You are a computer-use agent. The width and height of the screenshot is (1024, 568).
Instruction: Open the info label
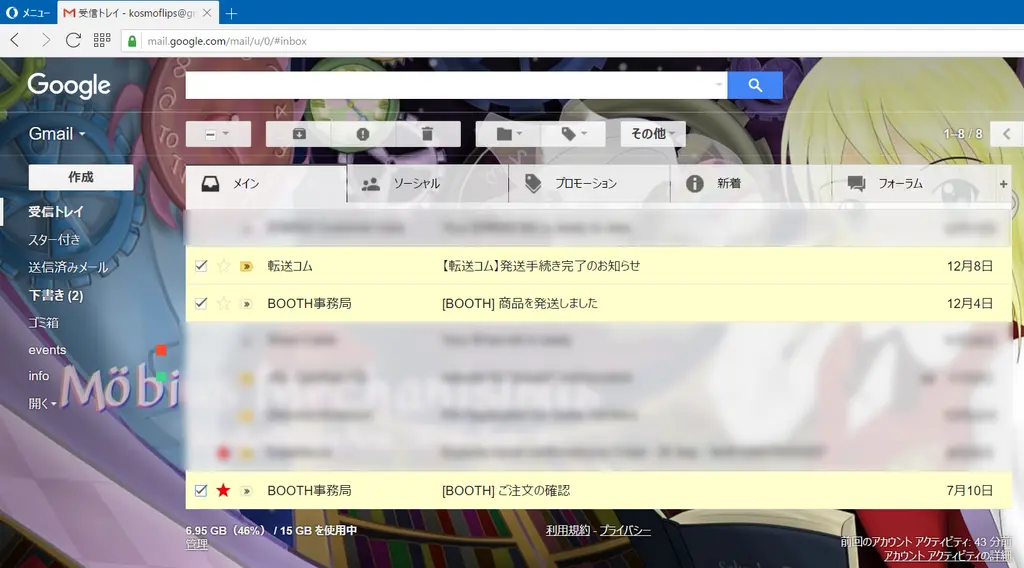tap(39, 376)
